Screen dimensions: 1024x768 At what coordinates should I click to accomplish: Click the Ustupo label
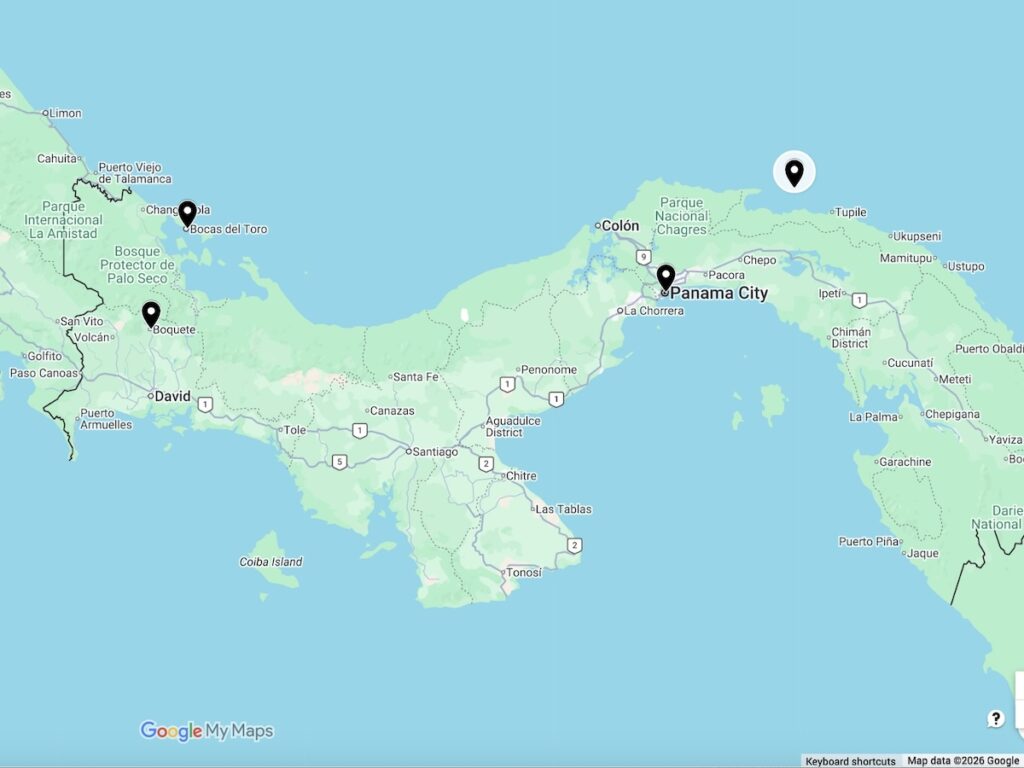tap(966, 266)
